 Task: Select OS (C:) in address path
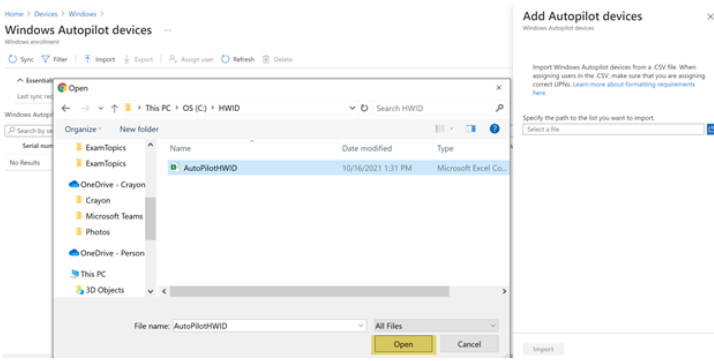(x=194, y=108)
